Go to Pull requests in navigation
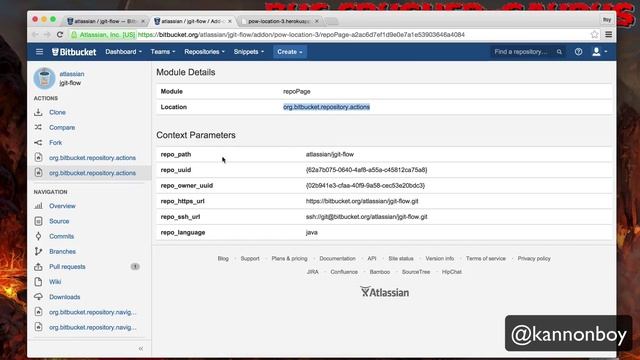This screenshot has width=640, height=360. point(67,267)
